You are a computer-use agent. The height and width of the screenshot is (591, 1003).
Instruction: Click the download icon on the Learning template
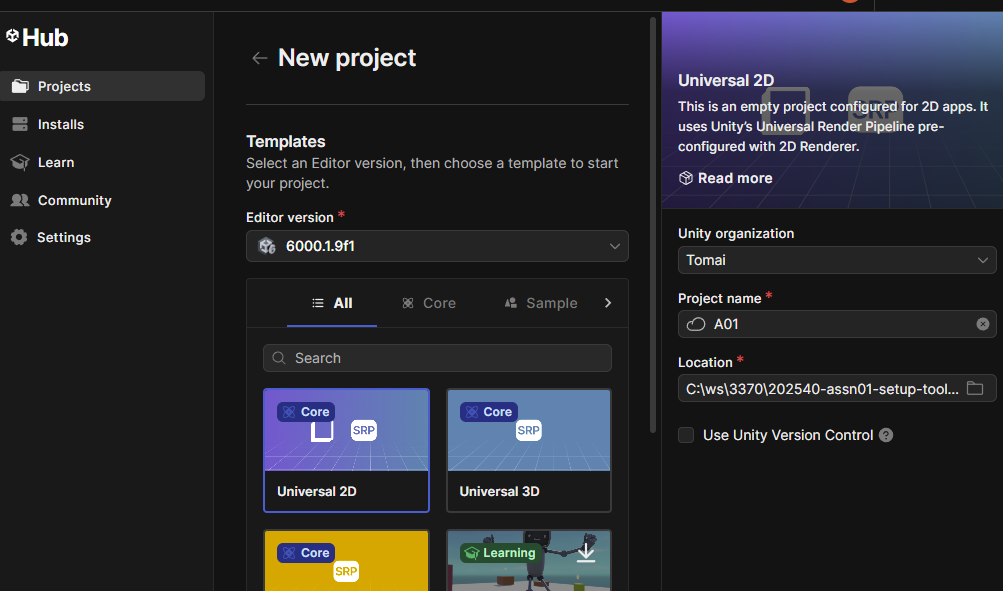[x=586, y=553]
